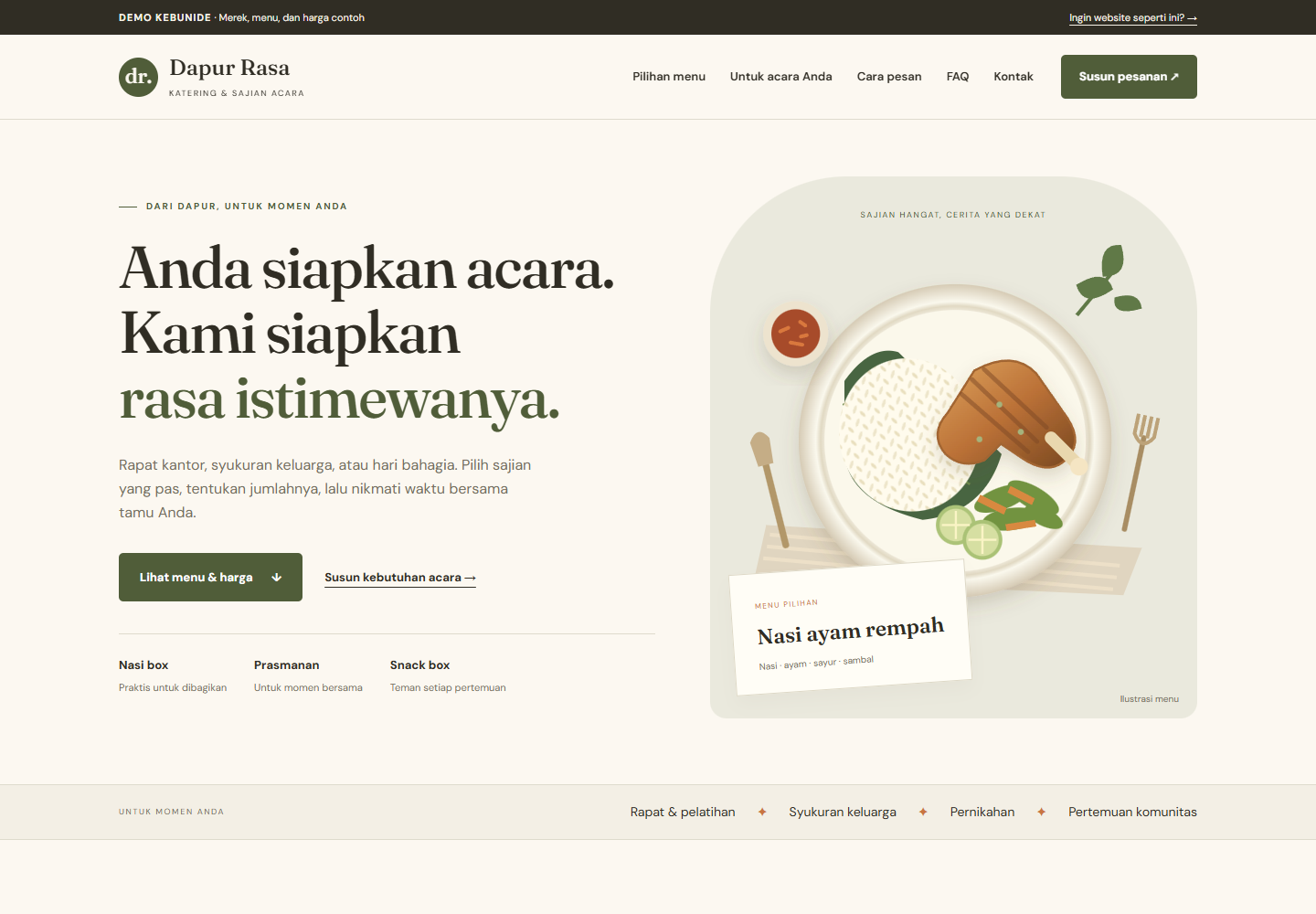The width and height of the screenshot is (1316, 914).
Task: Follow 'Ingin website seperti ini?' link
Action: [1133, 17]
